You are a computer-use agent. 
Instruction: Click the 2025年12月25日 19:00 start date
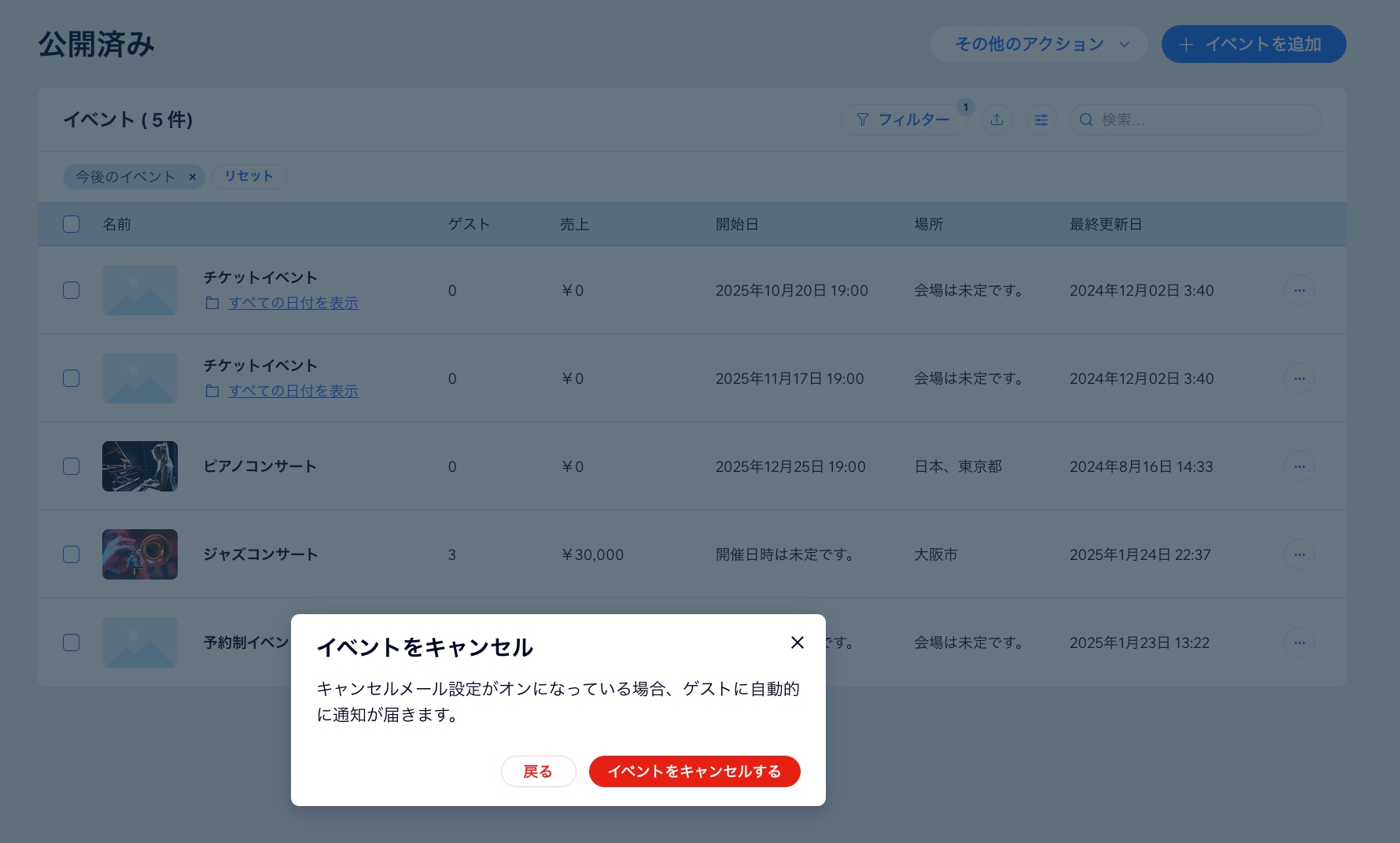(x=790, y=466)
